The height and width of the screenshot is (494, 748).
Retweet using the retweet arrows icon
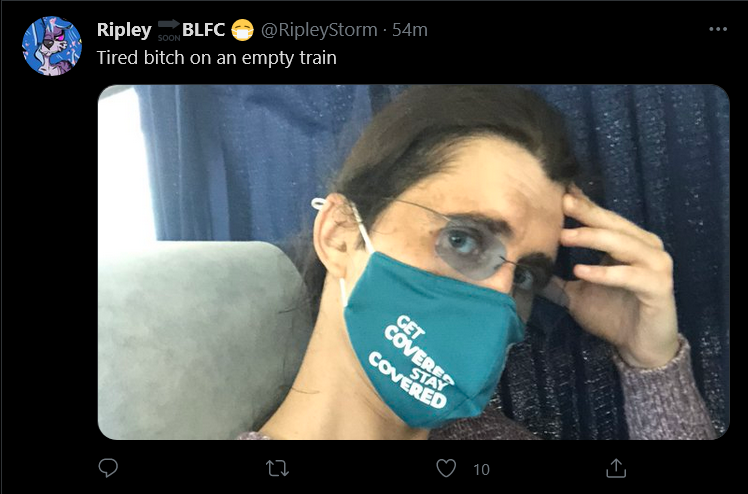coord(277,469)
